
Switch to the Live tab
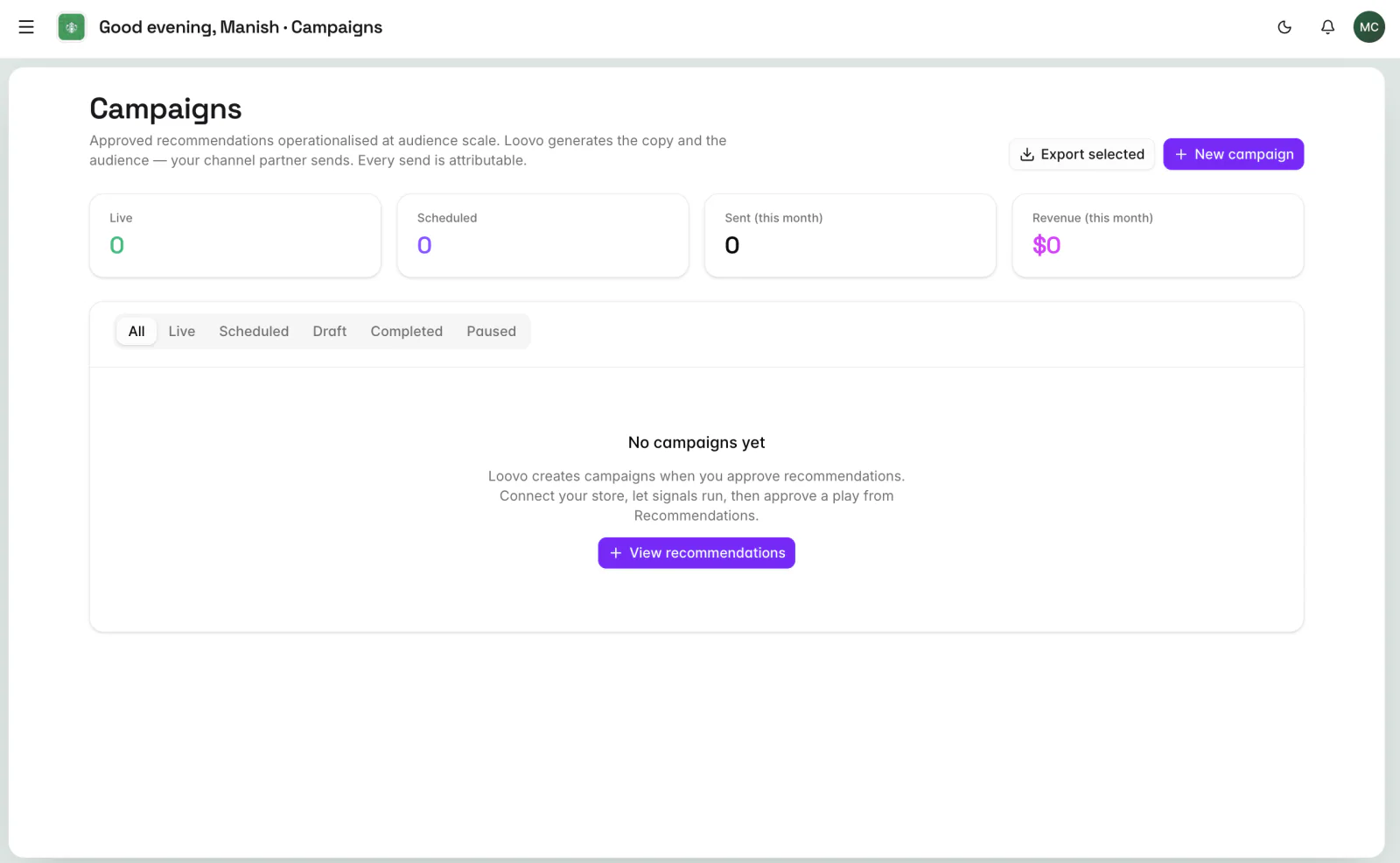click(182, 331)
